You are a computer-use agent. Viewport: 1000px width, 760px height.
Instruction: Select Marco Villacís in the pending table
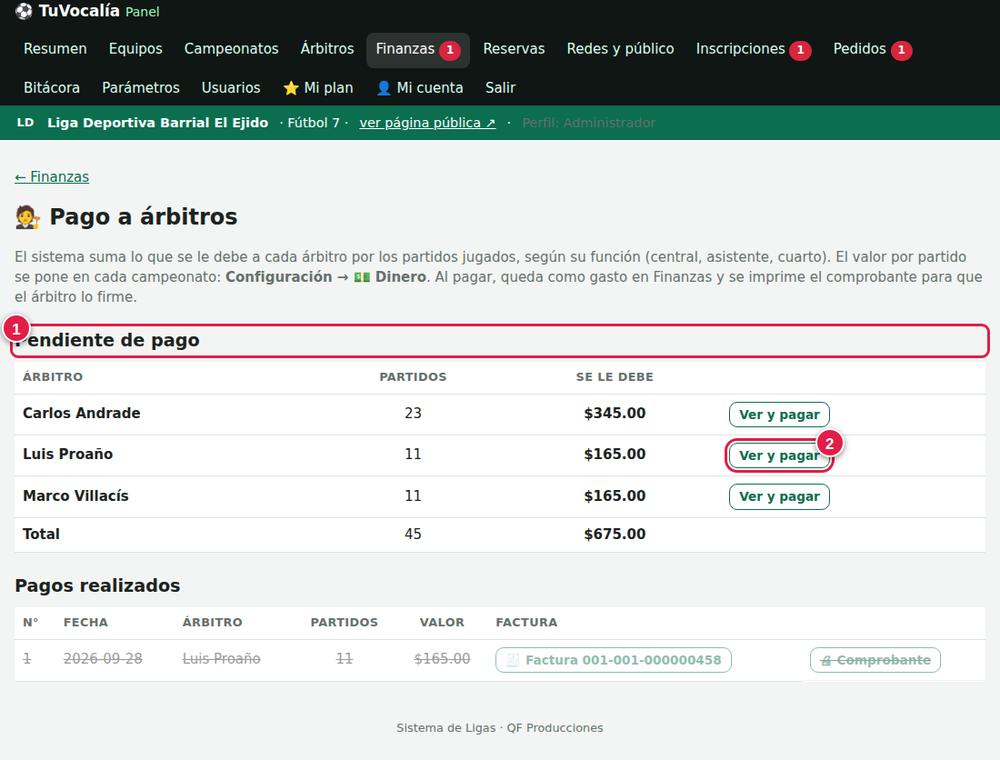click(76, 496)
